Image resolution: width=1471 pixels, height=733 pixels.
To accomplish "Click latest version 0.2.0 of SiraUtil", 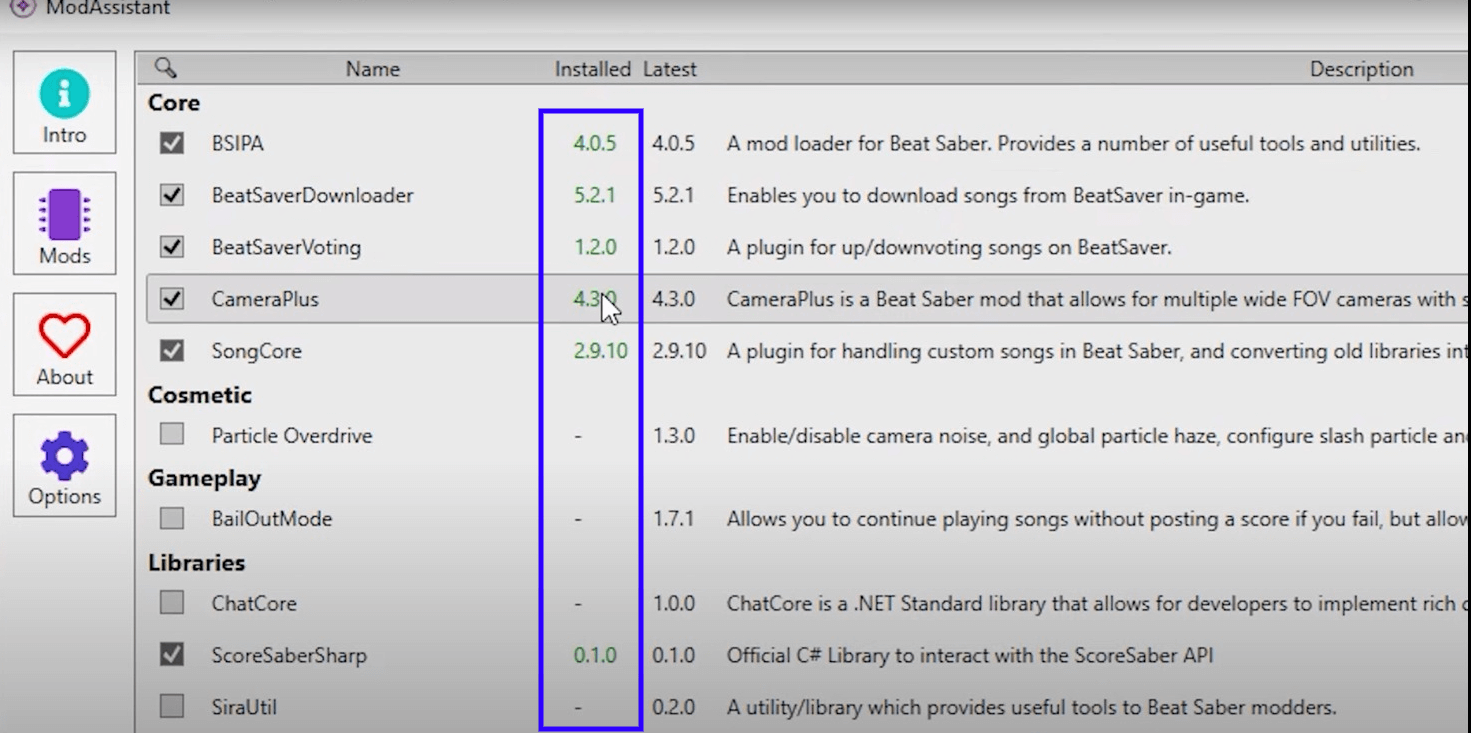I will coord(673,708).
